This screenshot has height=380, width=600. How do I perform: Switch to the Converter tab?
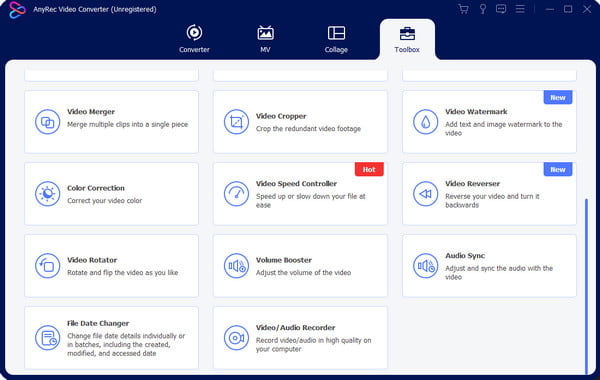[194, 39]
